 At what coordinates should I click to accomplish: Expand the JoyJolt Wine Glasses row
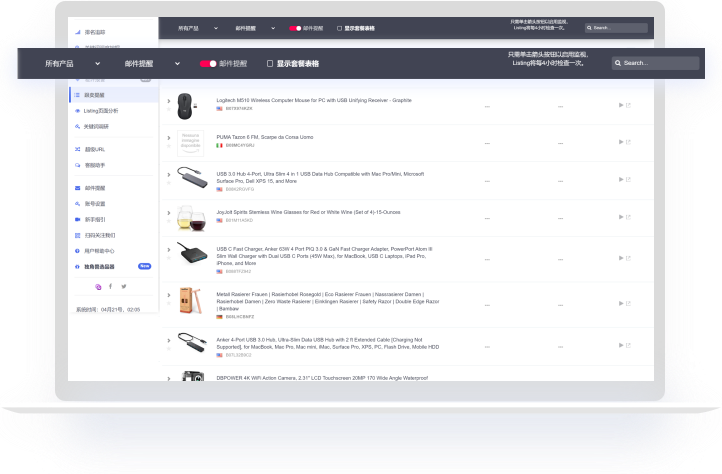169,213
